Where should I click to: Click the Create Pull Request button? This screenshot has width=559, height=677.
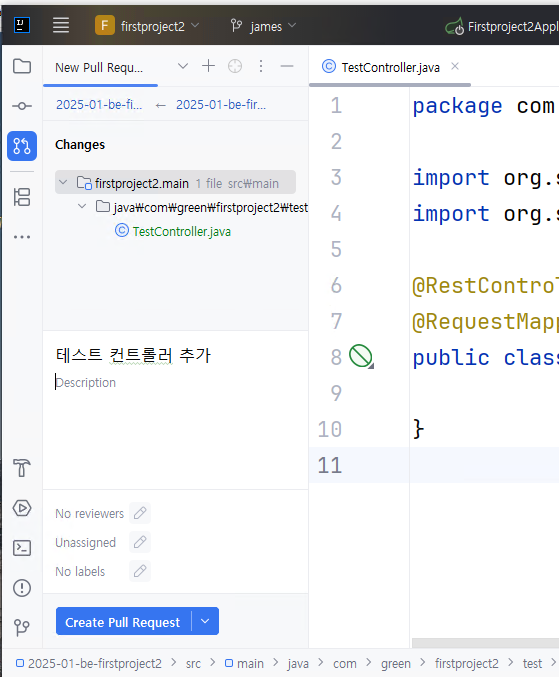coord(123,622)
